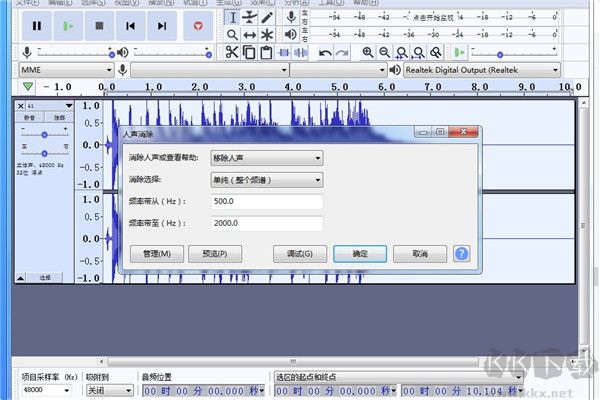
Task: Click the 频率带从 field showing 500.0
Action: pyautogui.click(x=266, y=202)
